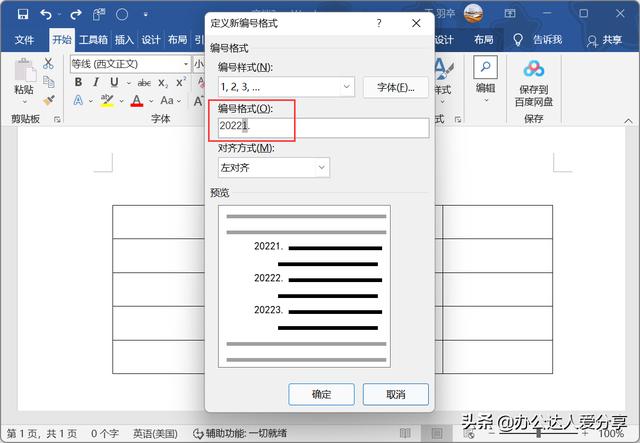Switch to the 工具箱 tab
The width and height of the screenshot is (640, 443).
tap(93, 40)
